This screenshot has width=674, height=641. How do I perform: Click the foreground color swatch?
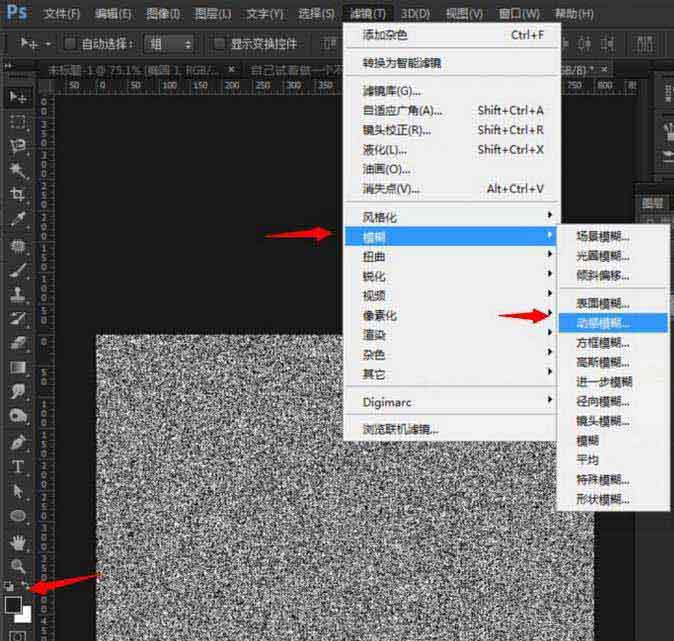[13, 604]
